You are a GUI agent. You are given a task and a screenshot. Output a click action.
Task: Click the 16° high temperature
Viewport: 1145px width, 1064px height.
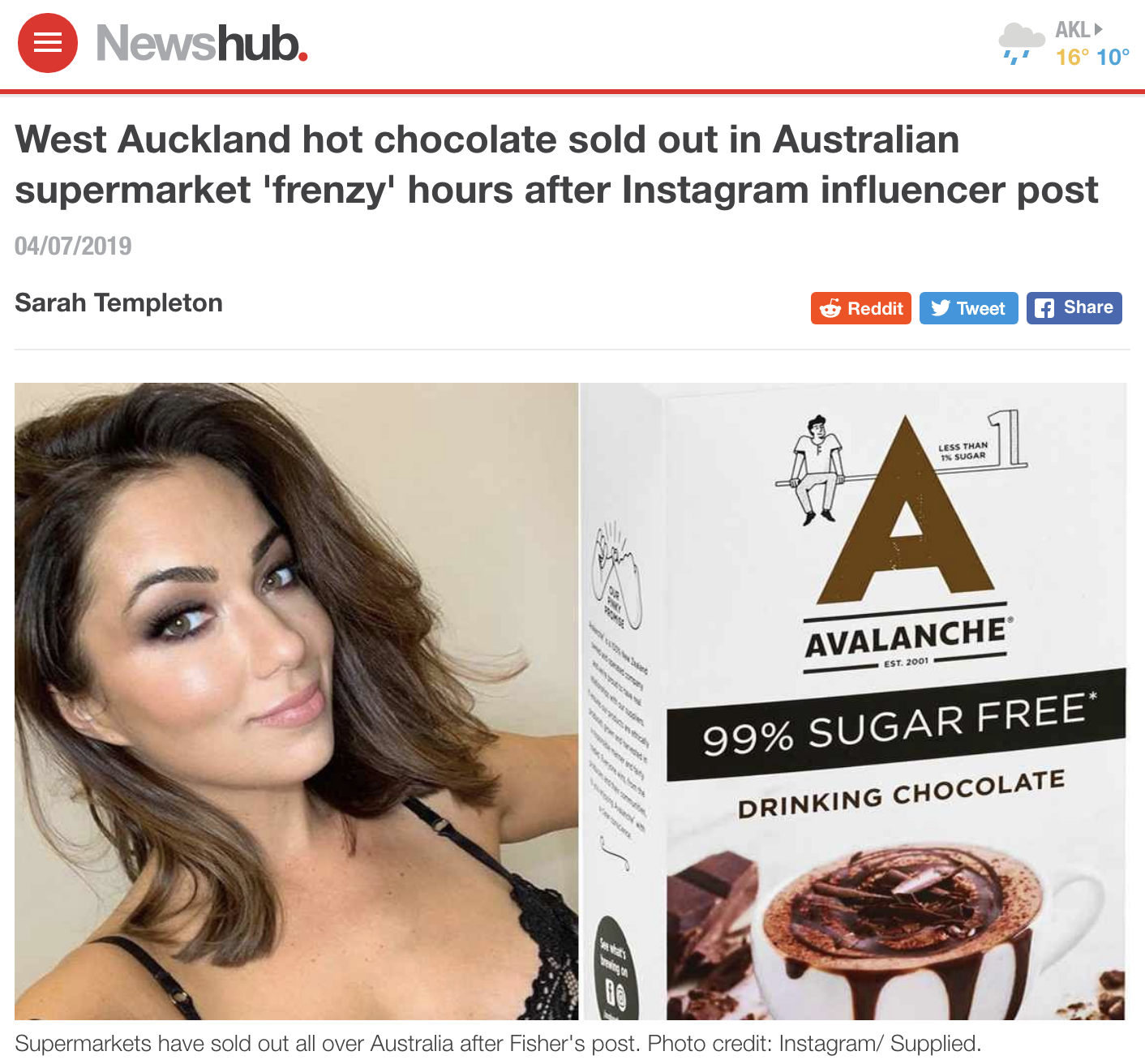coord(1072,58)
